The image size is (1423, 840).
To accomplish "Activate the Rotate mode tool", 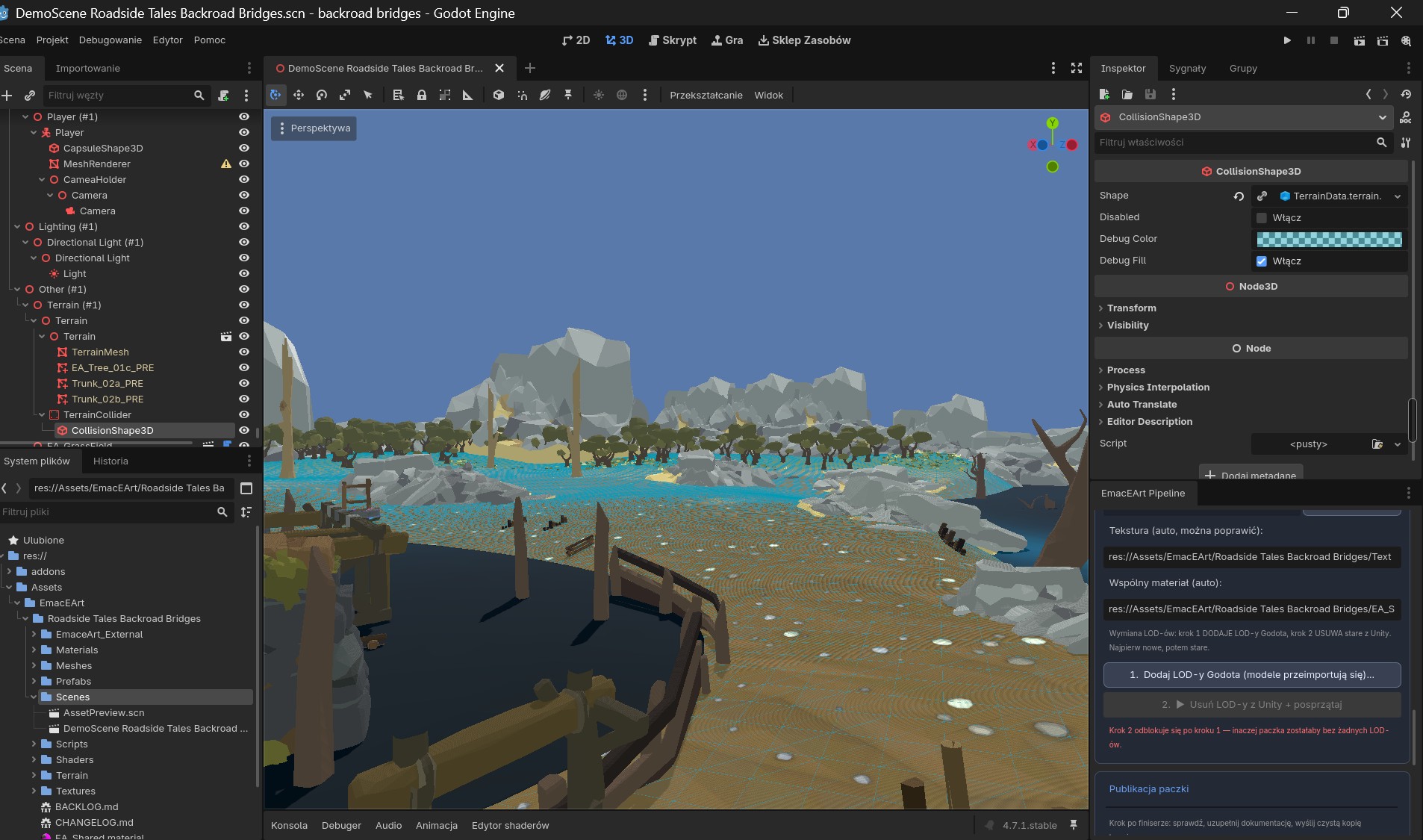I will (322, 95).
